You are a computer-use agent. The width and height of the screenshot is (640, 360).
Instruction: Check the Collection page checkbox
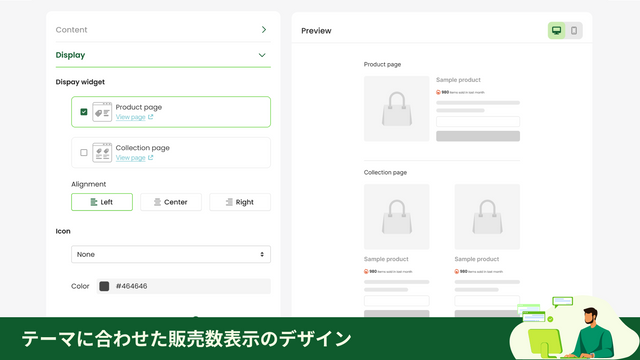(x=84, y=153)
